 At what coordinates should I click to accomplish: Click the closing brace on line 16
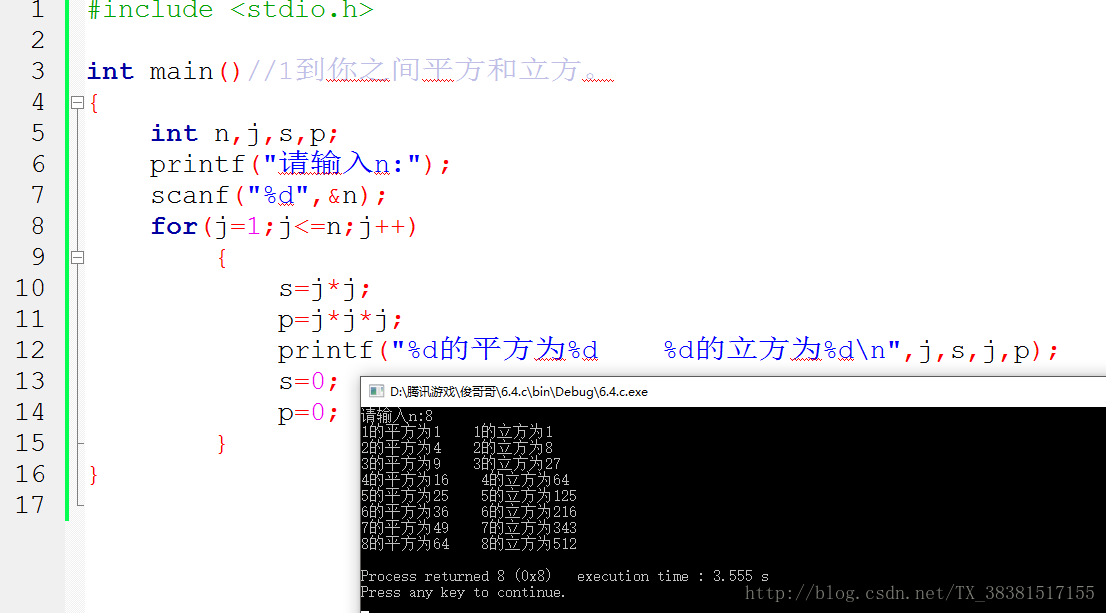coord(94,475)
